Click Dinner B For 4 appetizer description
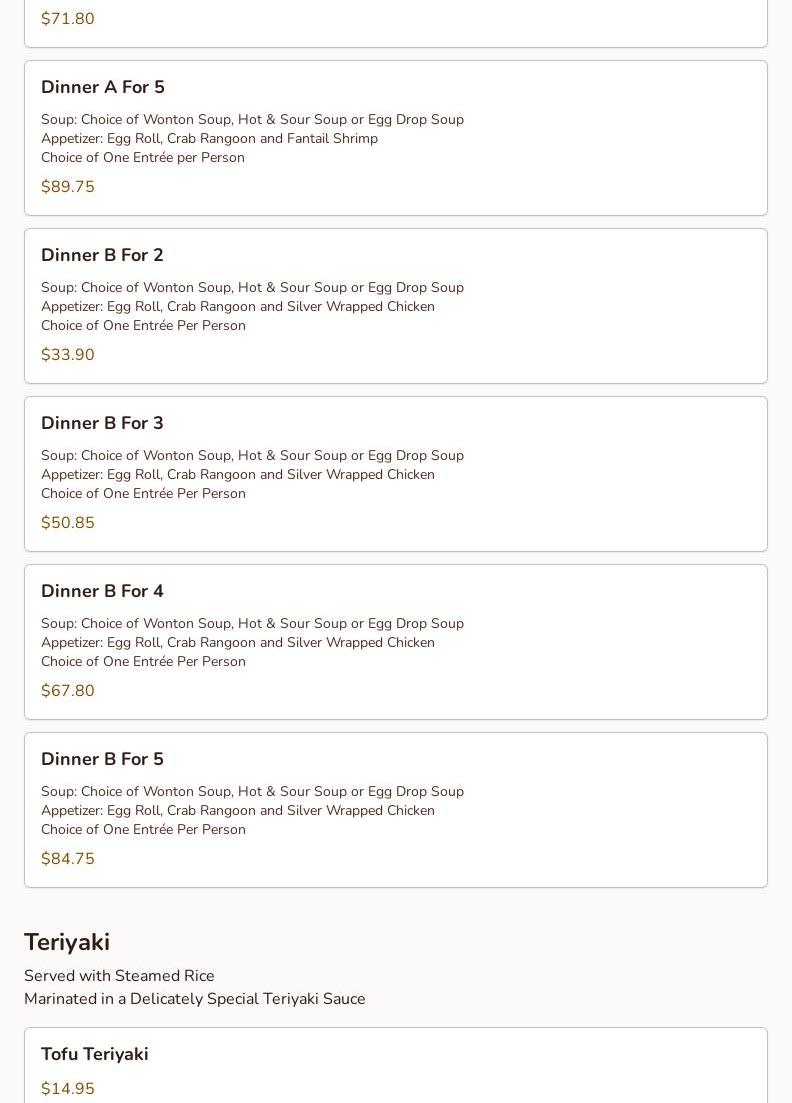Image resolution: width=792 pixels, height=1103 pixels. coord(238,643)
